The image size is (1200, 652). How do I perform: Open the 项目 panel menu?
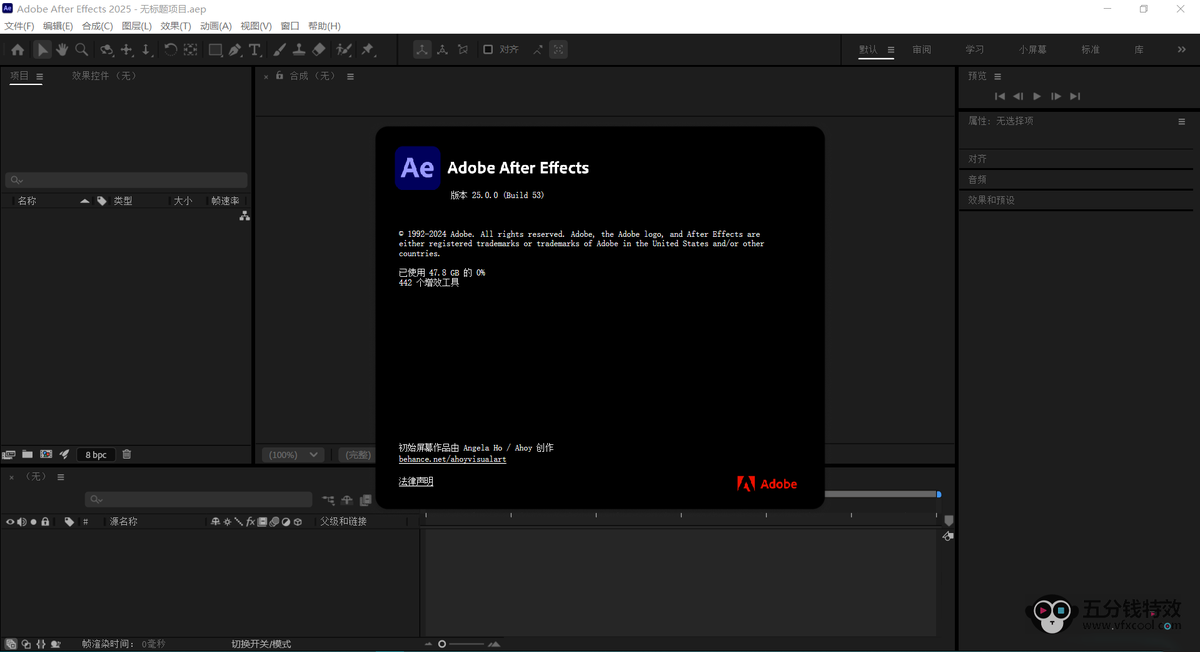(x=40, y=76)
